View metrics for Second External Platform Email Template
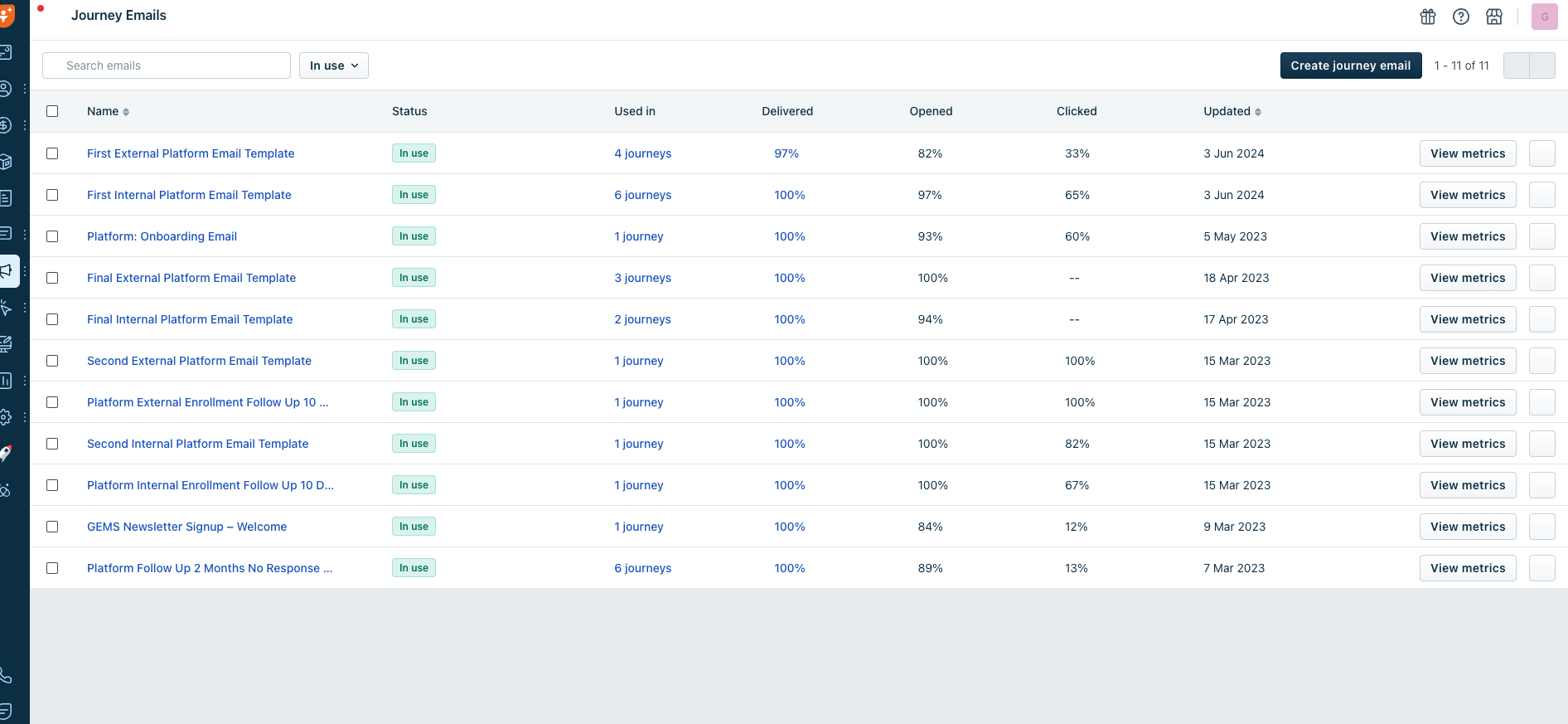Viewport: 1568px width, 724px height. pyautogui.click(x=1467, y=361)
